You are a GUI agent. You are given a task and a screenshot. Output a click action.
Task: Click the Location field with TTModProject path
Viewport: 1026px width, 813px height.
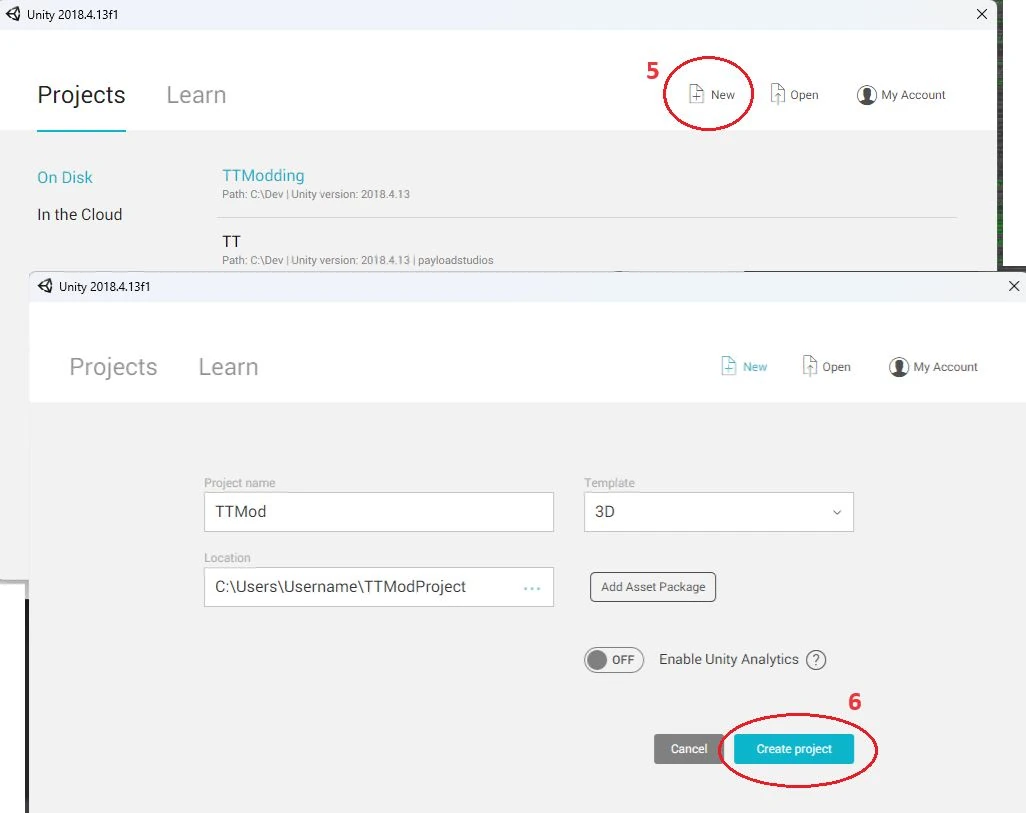(379, 587)
